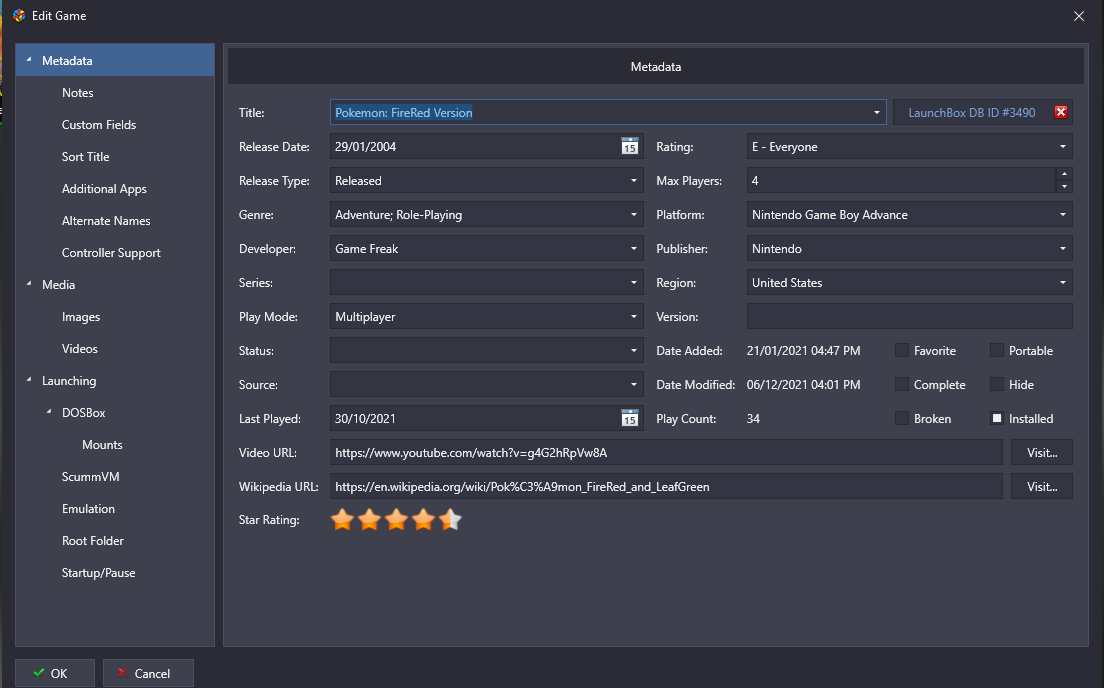
Task: Click the Version text field
Action: tap(910, 317)
